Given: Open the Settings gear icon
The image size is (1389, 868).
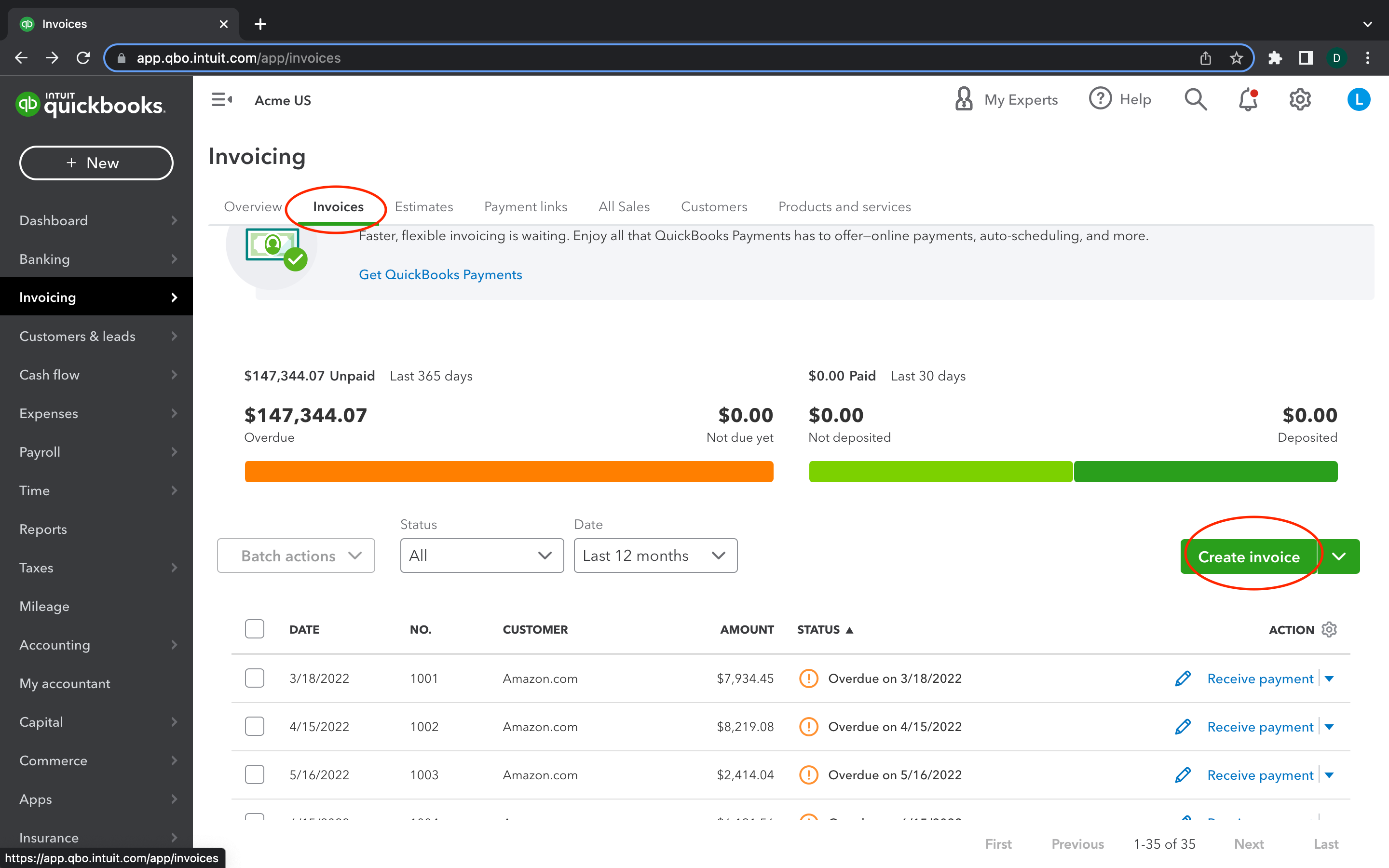Looking at the screenshot, I should (x=1298, y=100).
